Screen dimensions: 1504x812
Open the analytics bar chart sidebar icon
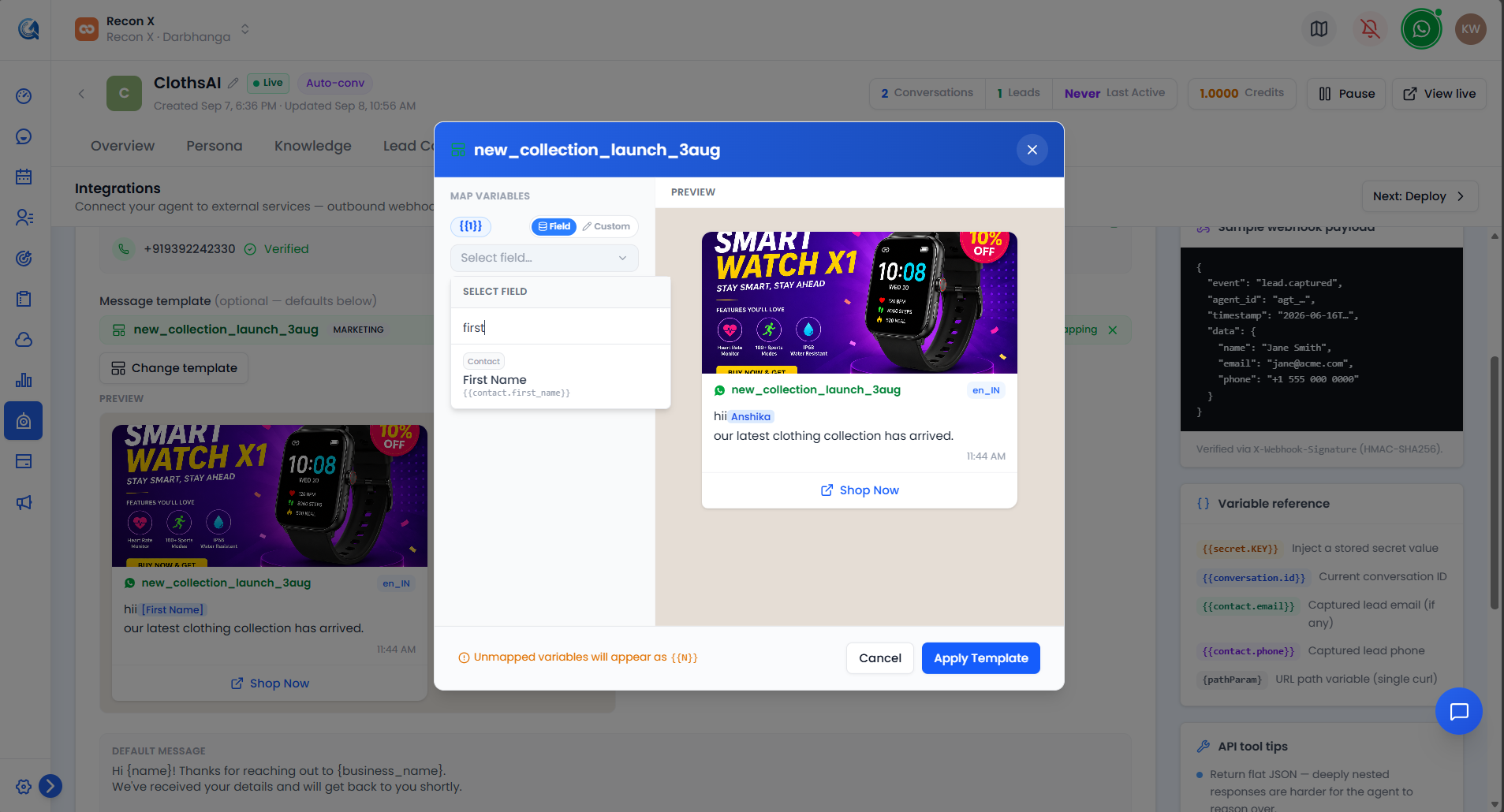pyautogui.click(x=24, y=380)
